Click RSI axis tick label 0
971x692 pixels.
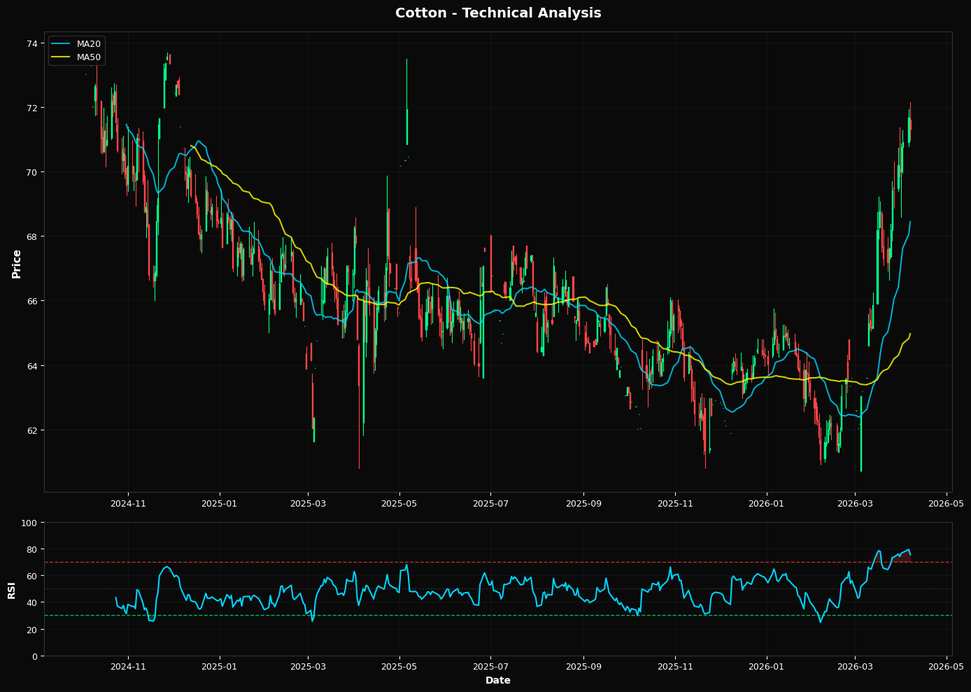click(37, 656)
